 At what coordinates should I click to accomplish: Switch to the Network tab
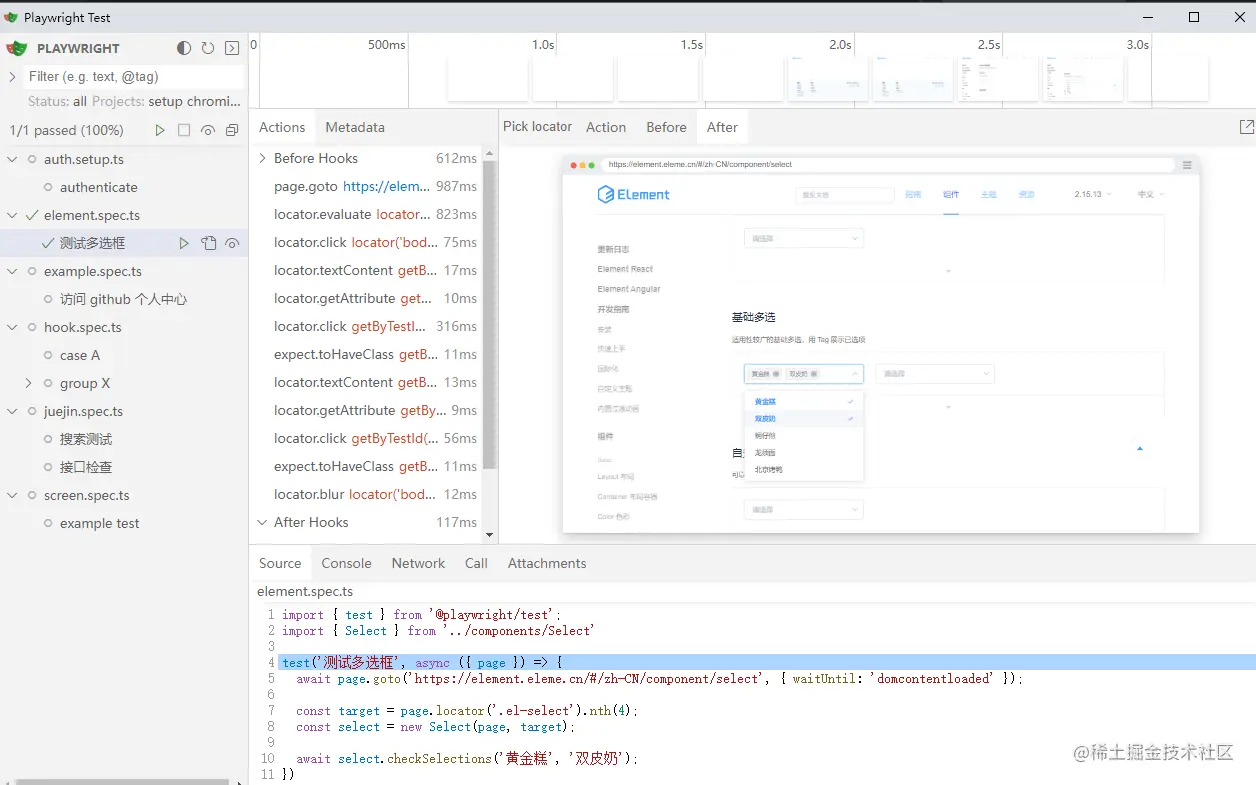coord(418,563)
